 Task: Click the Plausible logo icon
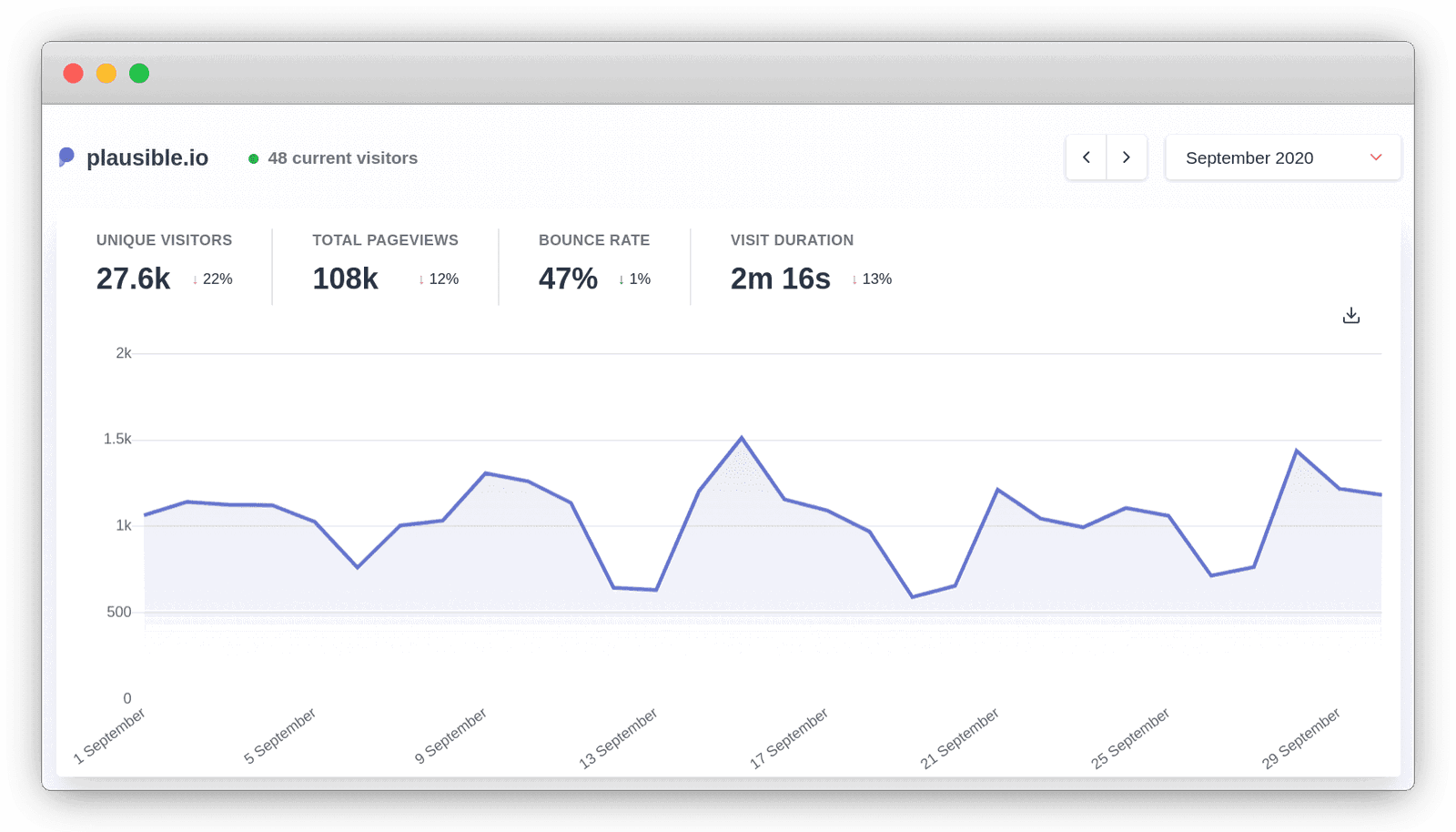66,157
